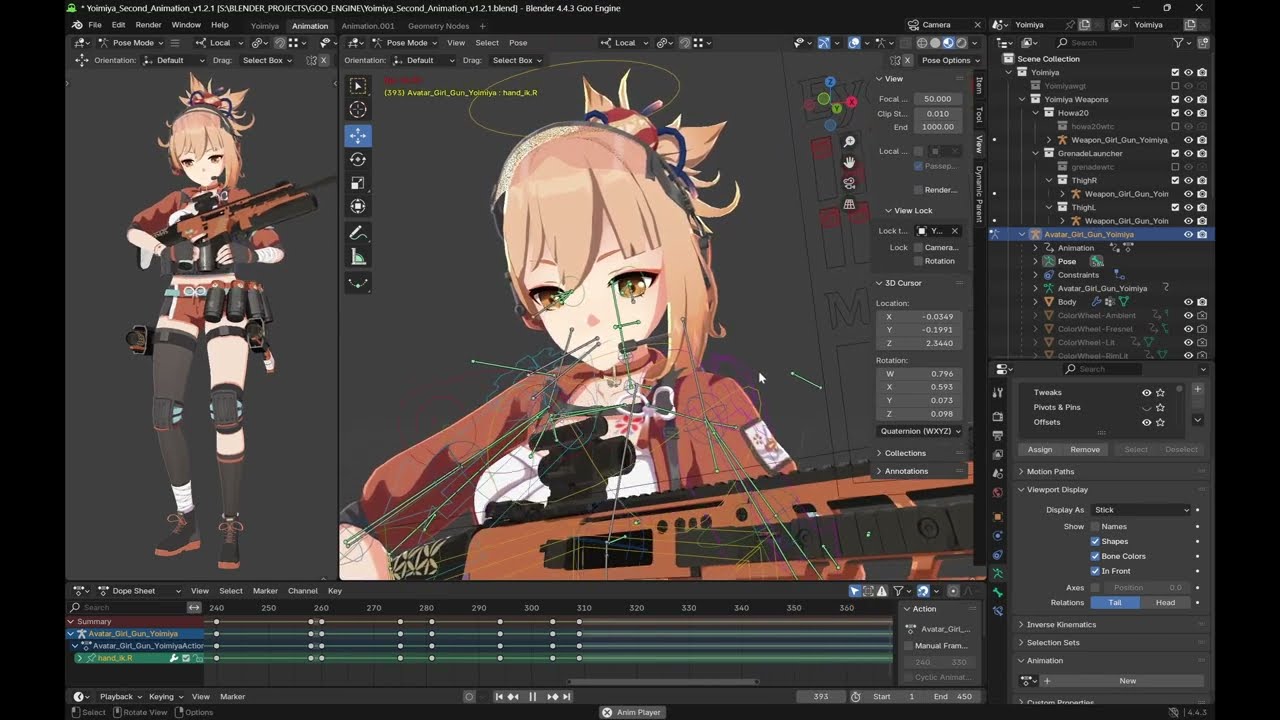Select the Breakdowner pose tool
The image size is (1280, 720).
[x=358, y=283]
